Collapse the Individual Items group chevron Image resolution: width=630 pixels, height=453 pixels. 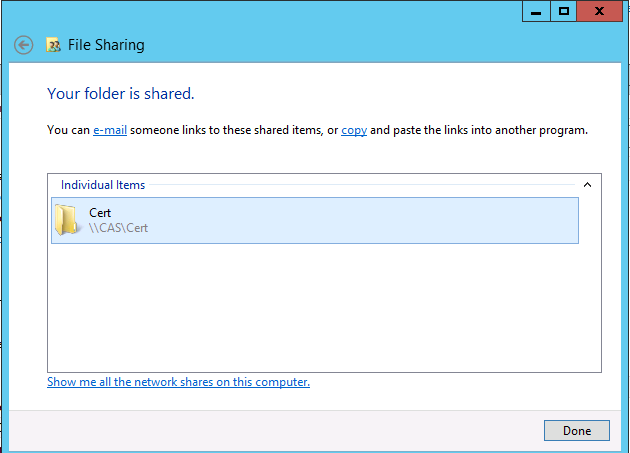click(587, 185)
